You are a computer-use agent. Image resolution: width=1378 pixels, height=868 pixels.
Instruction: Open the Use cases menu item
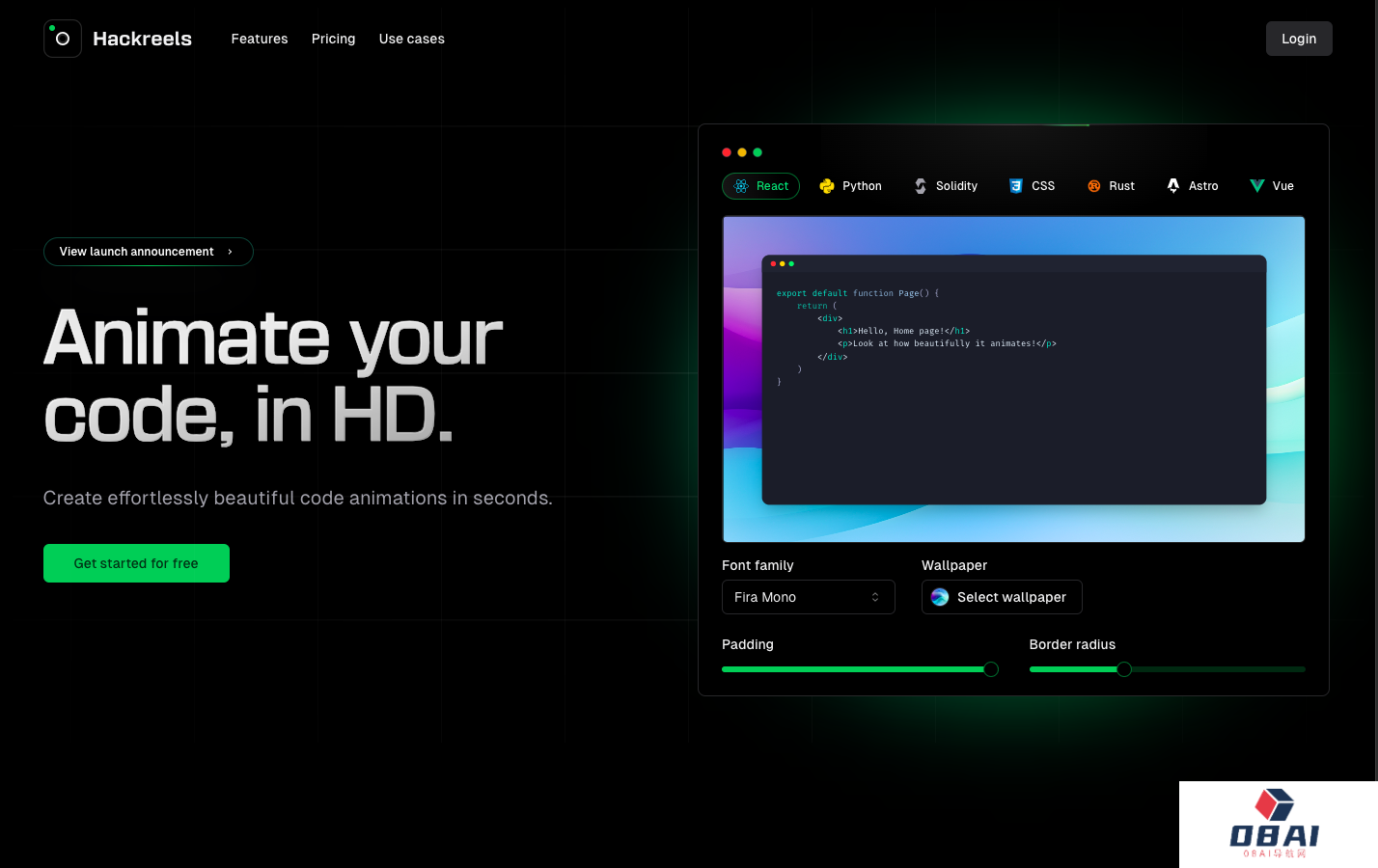pos(412,39)
